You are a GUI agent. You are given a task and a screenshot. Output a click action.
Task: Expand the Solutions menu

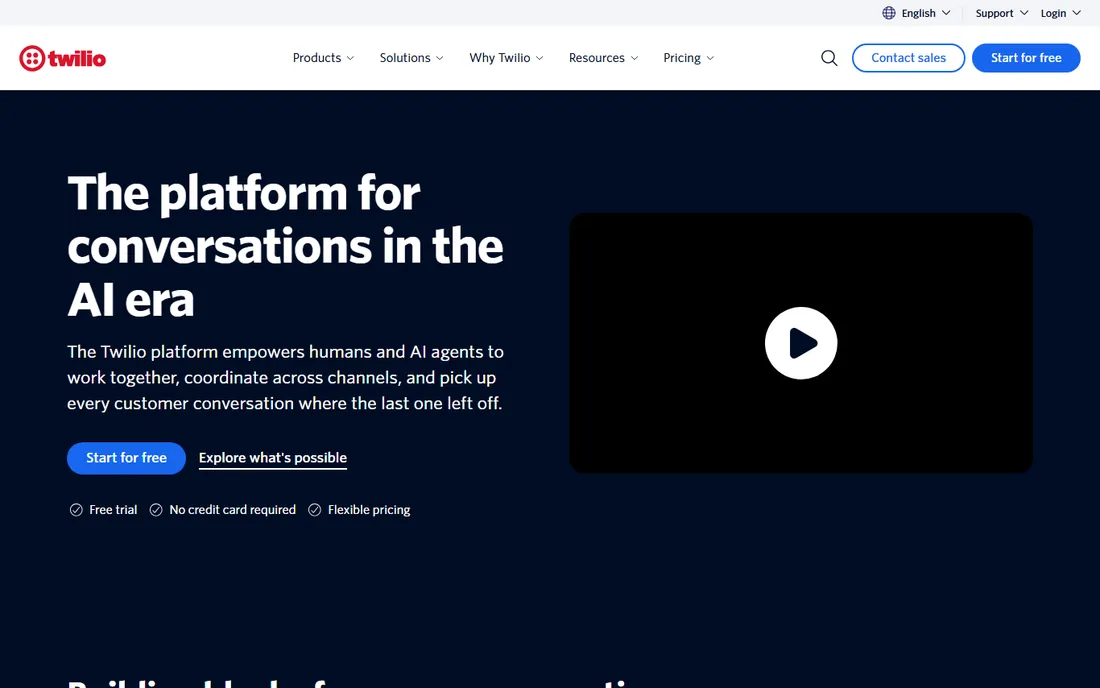412,58
